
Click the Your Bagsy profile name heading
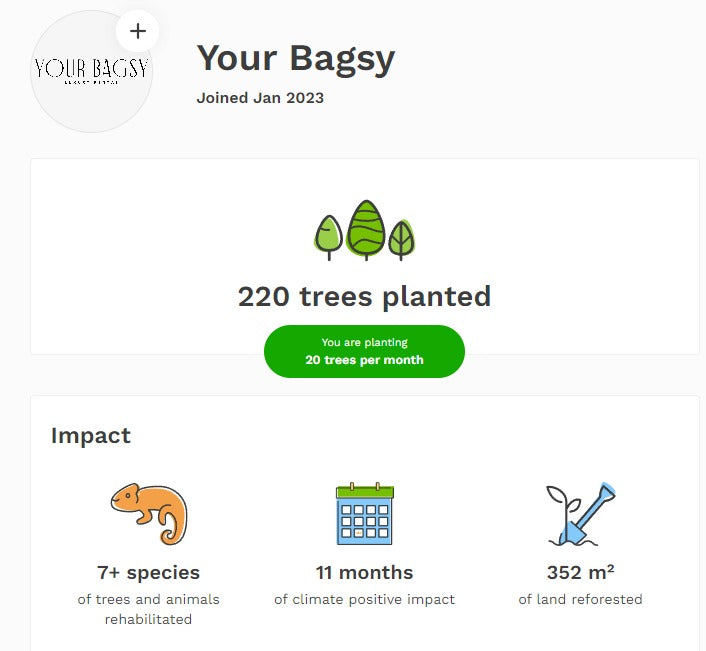pyautogui.click(x=295, y=58)
